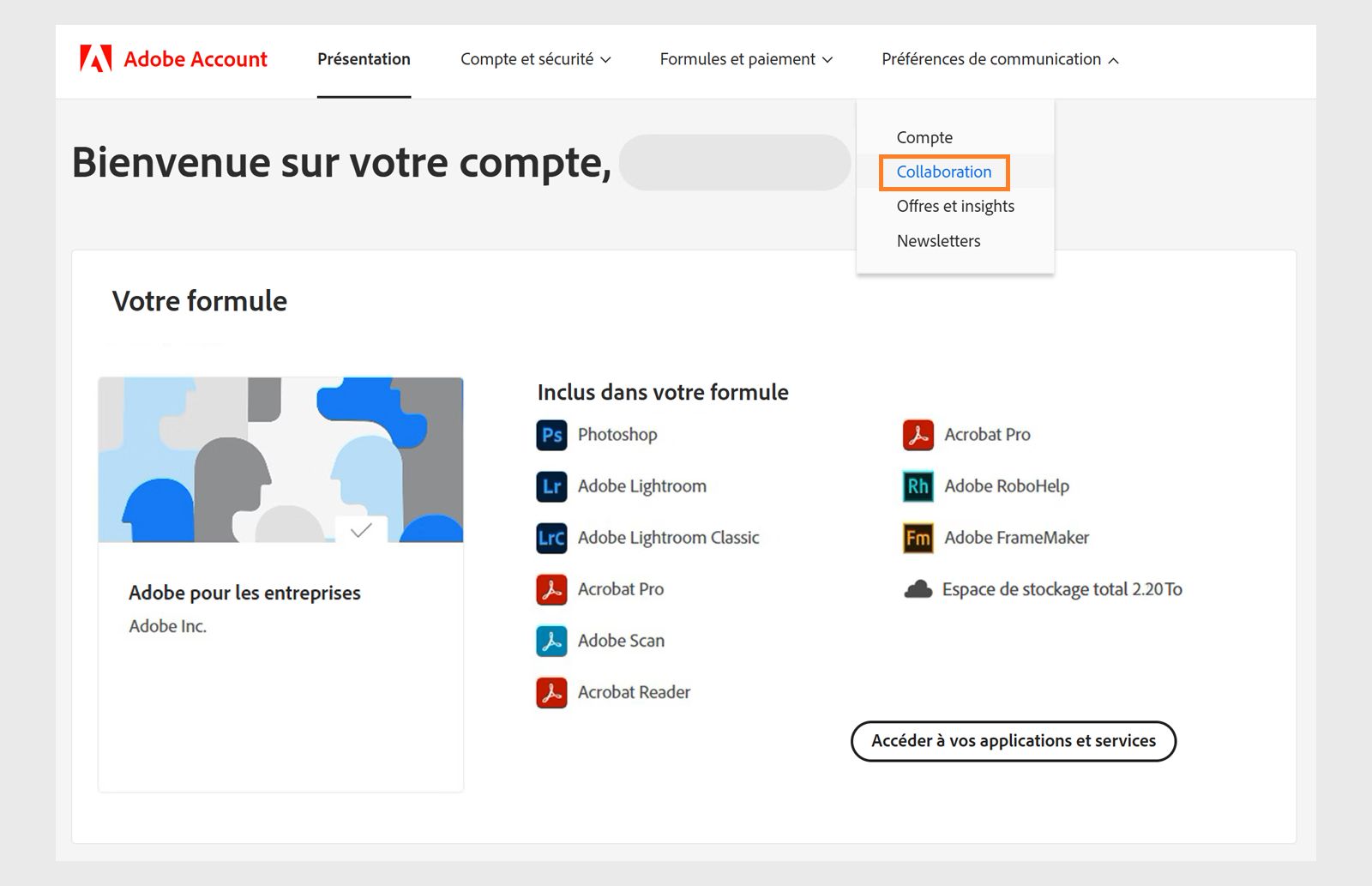The height and width of the screenshot is (886, 1372).
Task: Click Espace de stockage total 2.20 To
Action: point(1062,589)
